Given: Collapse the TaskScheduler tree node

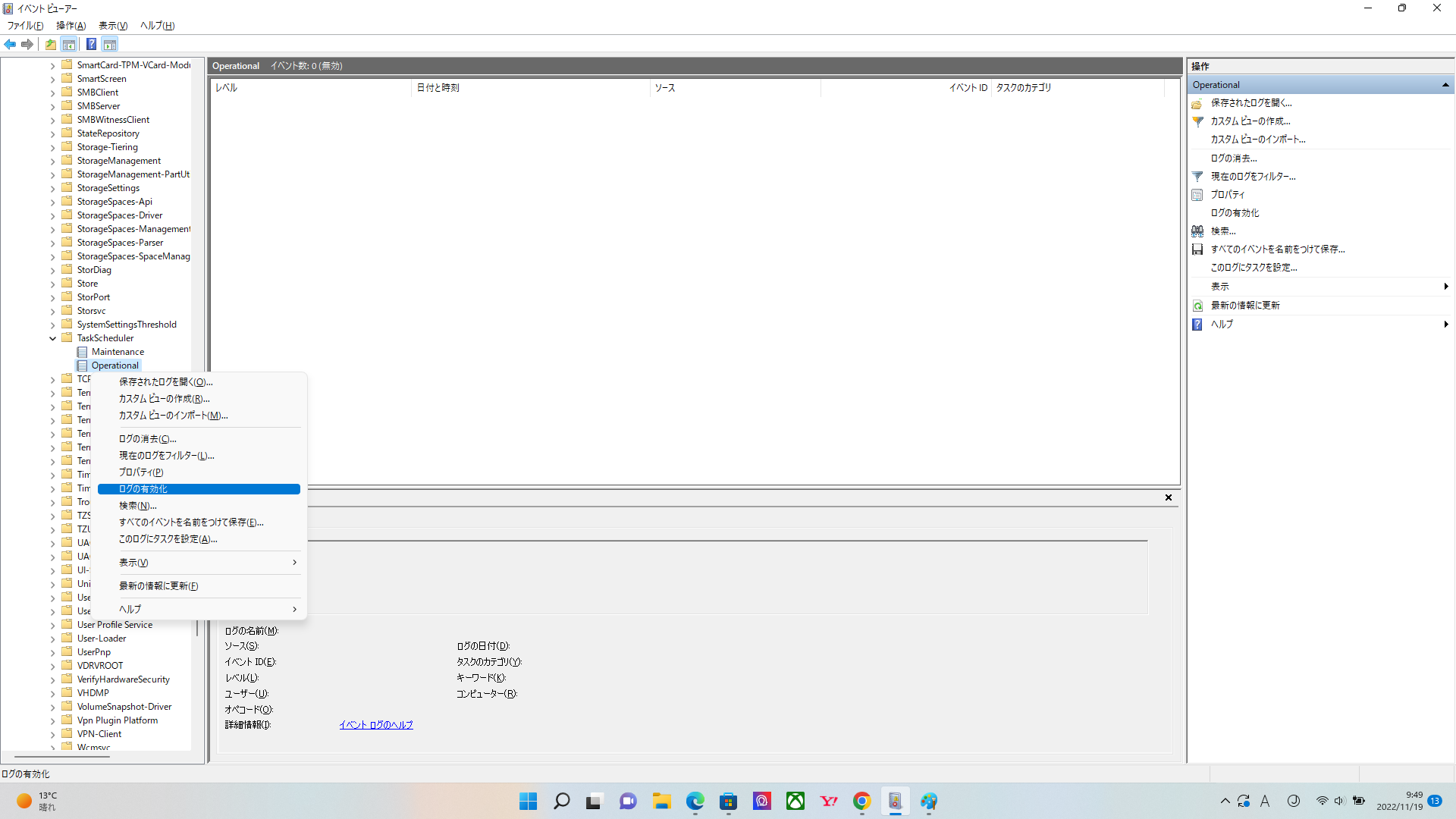Looking at the screenshot, I should pos(52,338).
